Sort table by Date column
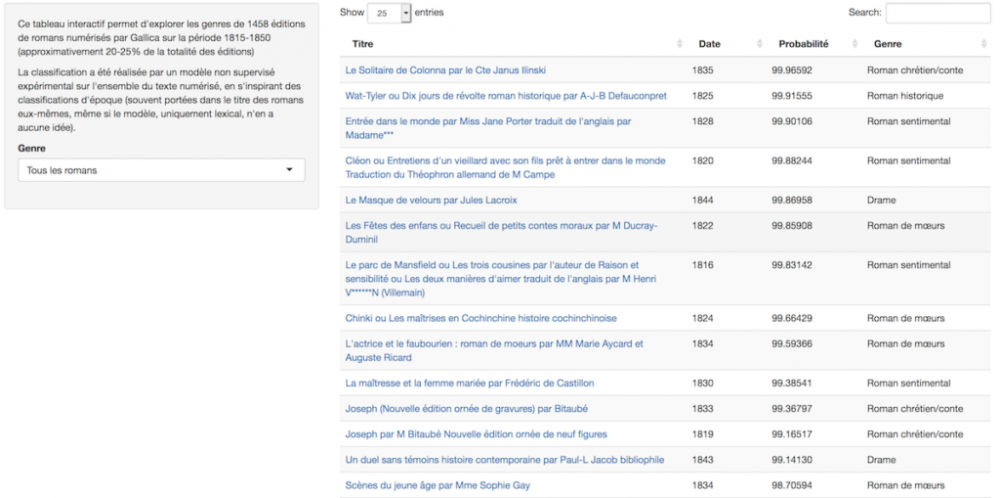 pos(728,44)
